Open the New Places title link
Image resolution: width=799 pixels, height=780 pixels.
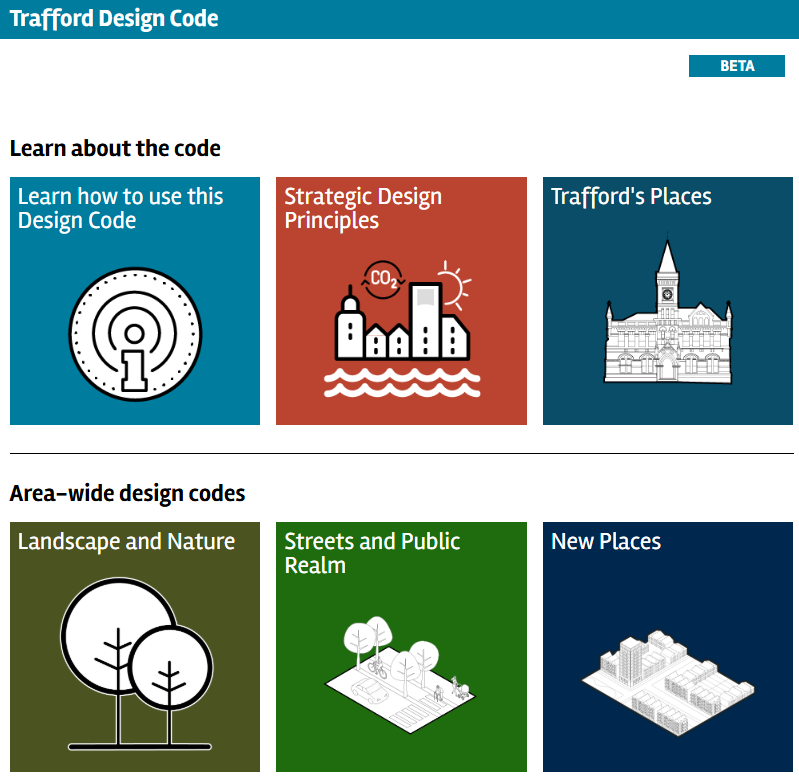(606, 541)
